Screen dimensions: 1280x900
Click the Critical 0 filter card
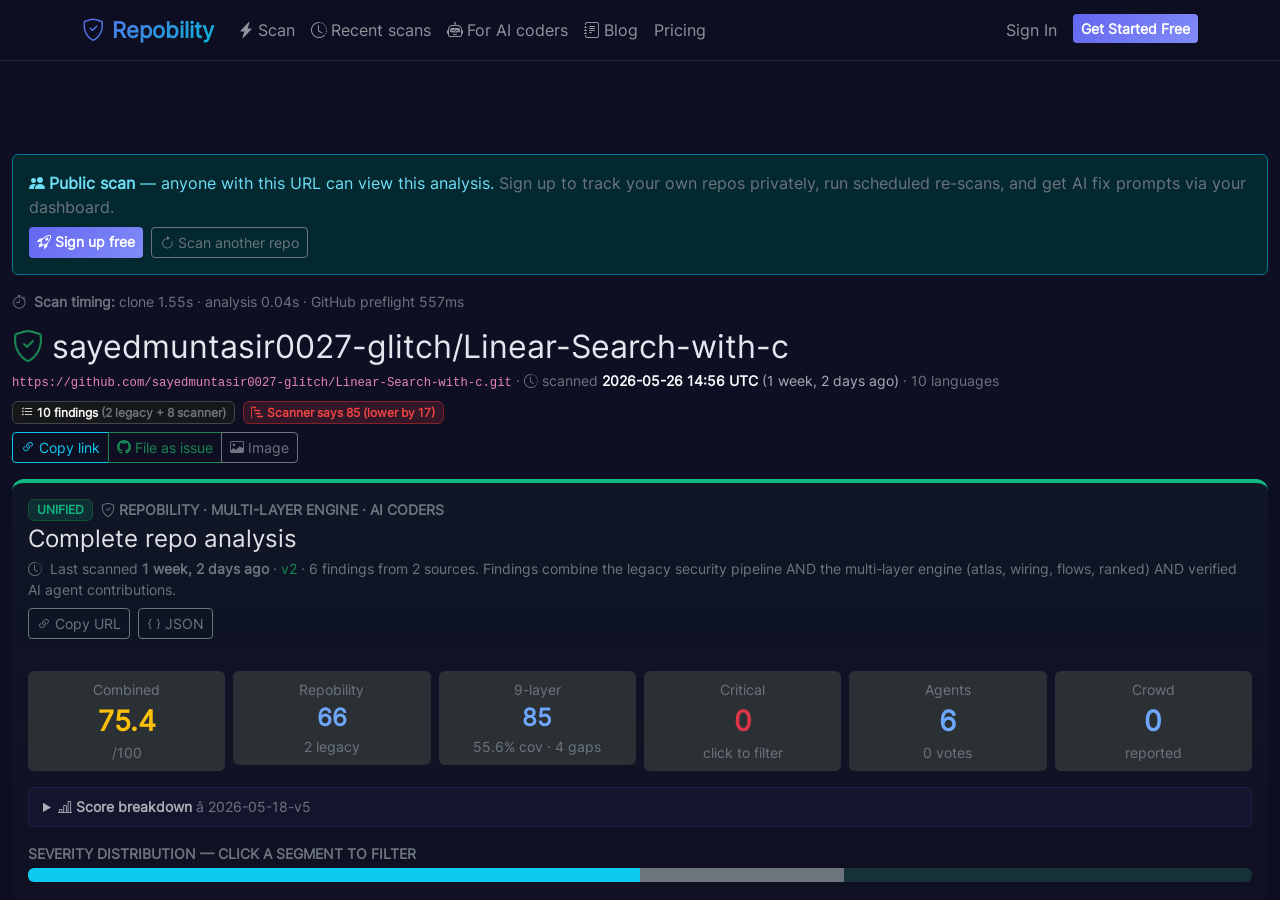tap(742, 721)
